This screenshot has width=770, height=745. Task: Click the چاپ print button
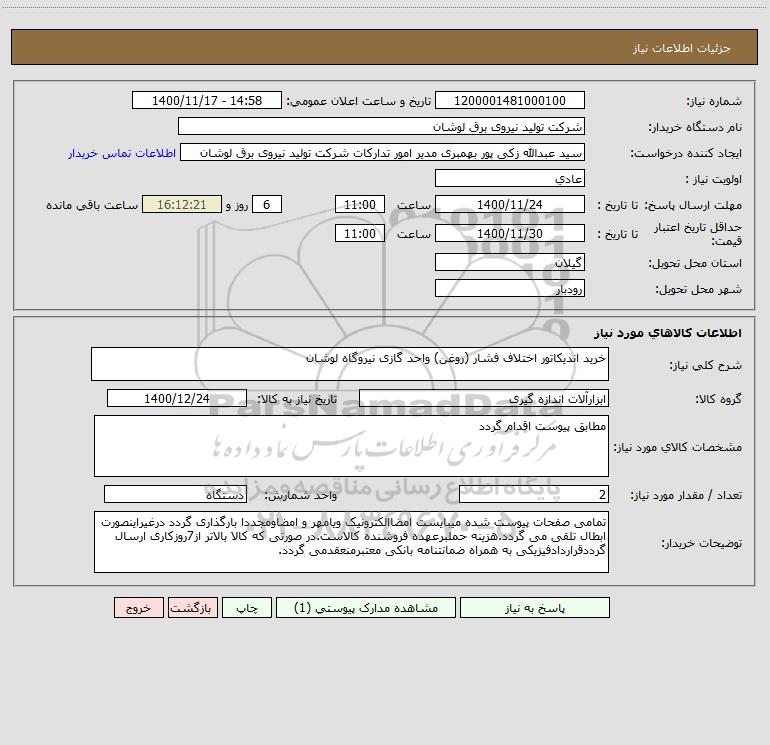click(x=247, y=607)
